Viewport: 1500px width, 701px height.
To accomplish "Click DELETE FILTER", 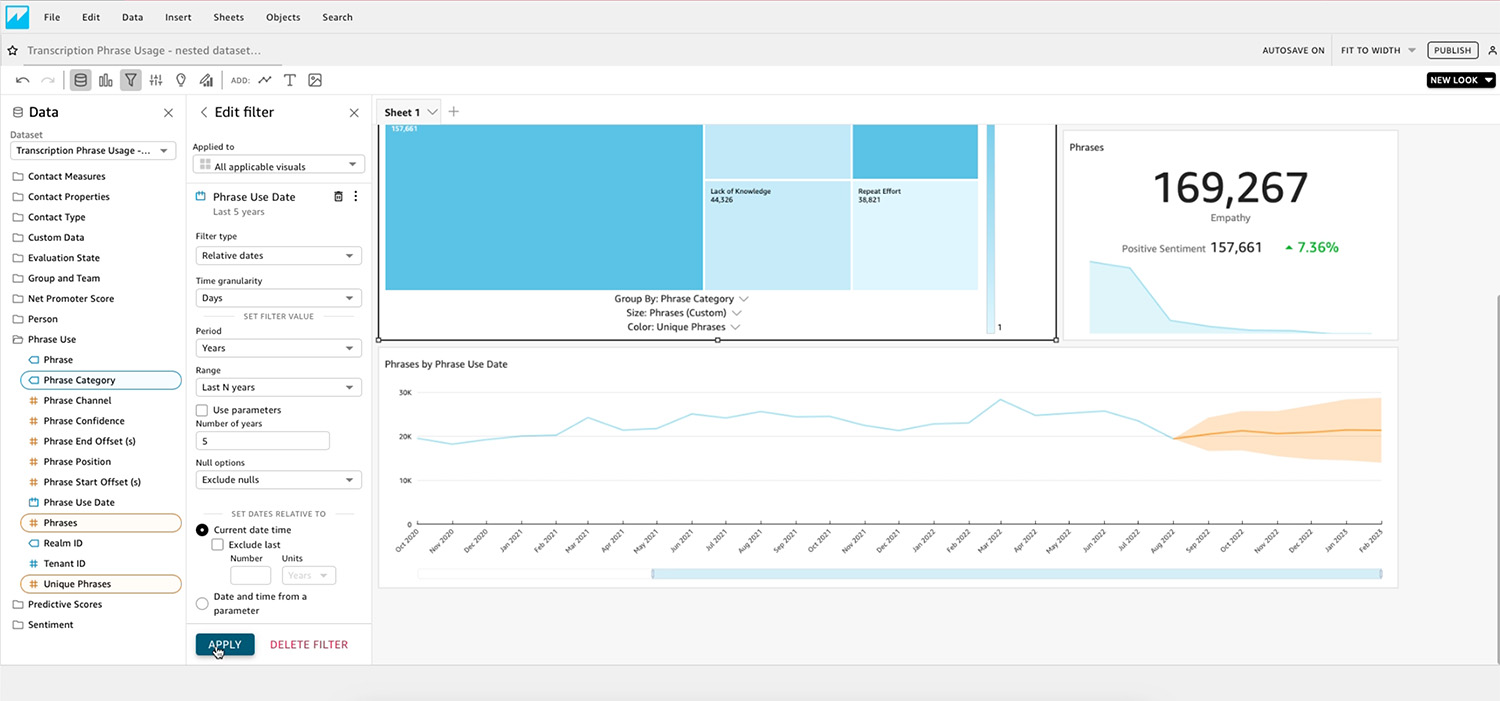I will [x=309, y=645].
